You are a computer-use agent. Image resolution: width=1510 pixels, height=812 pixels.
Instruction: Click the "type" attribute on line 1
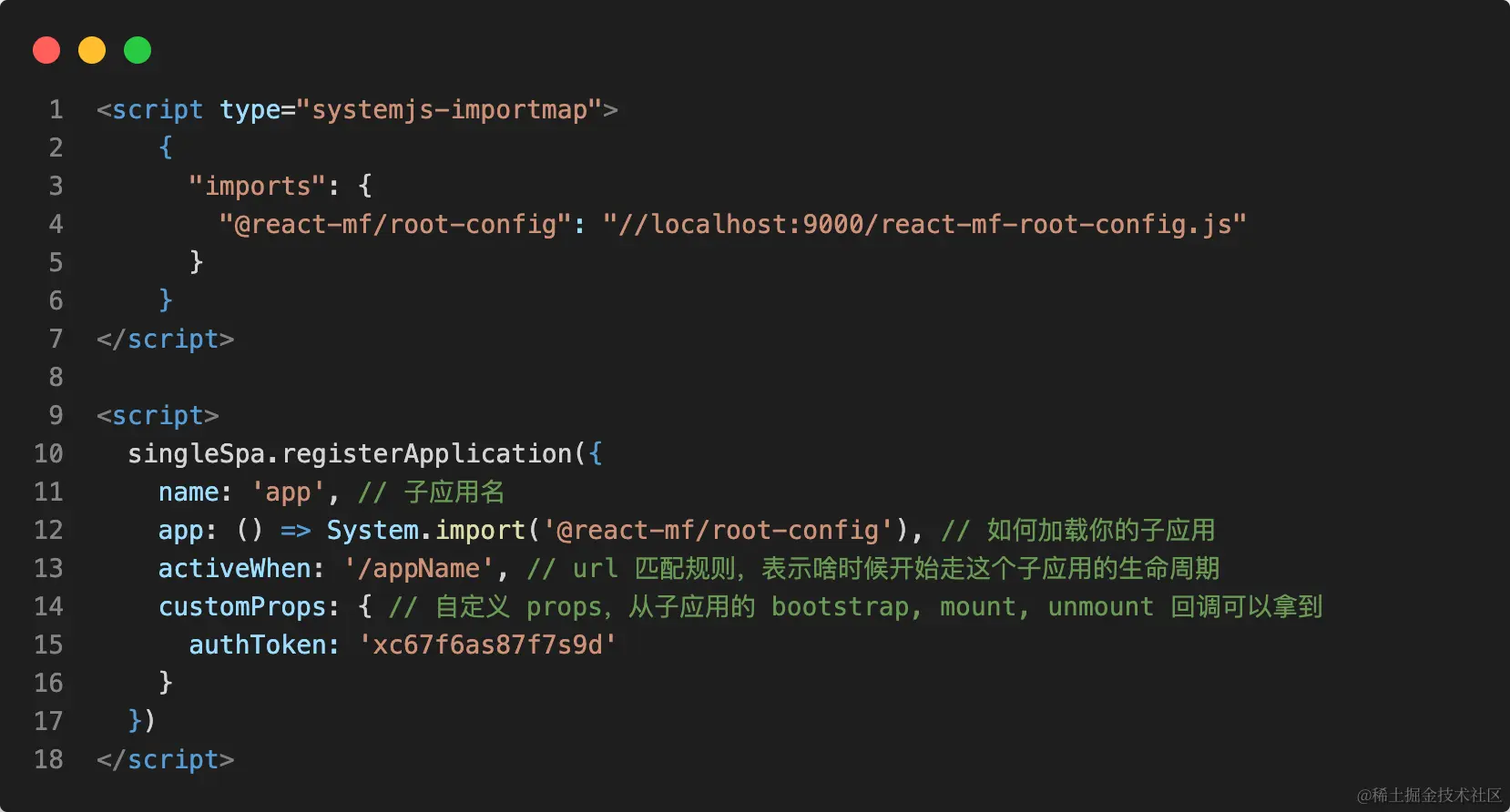250,110
